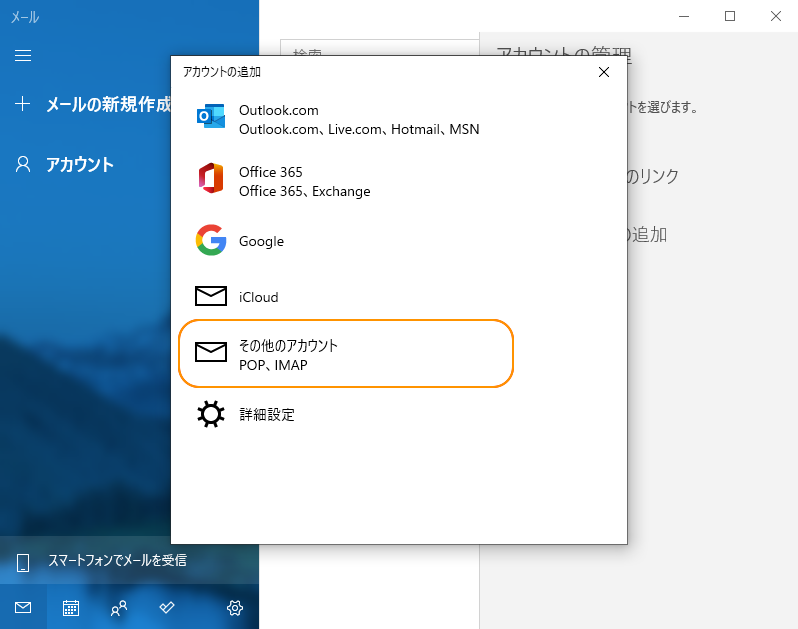Close the Mail window

[776, 16]
